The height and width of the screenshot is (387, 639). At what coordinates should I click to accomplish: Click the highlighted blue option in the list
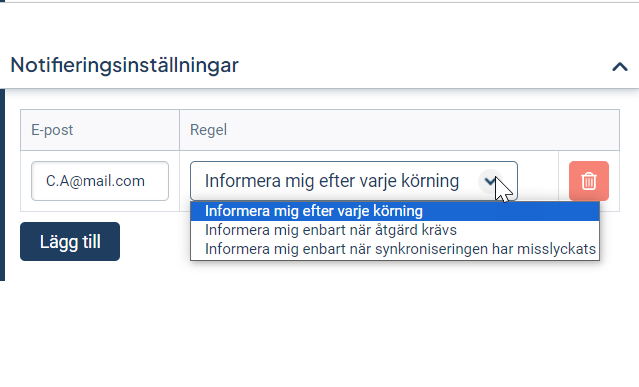tap(395, 211)
